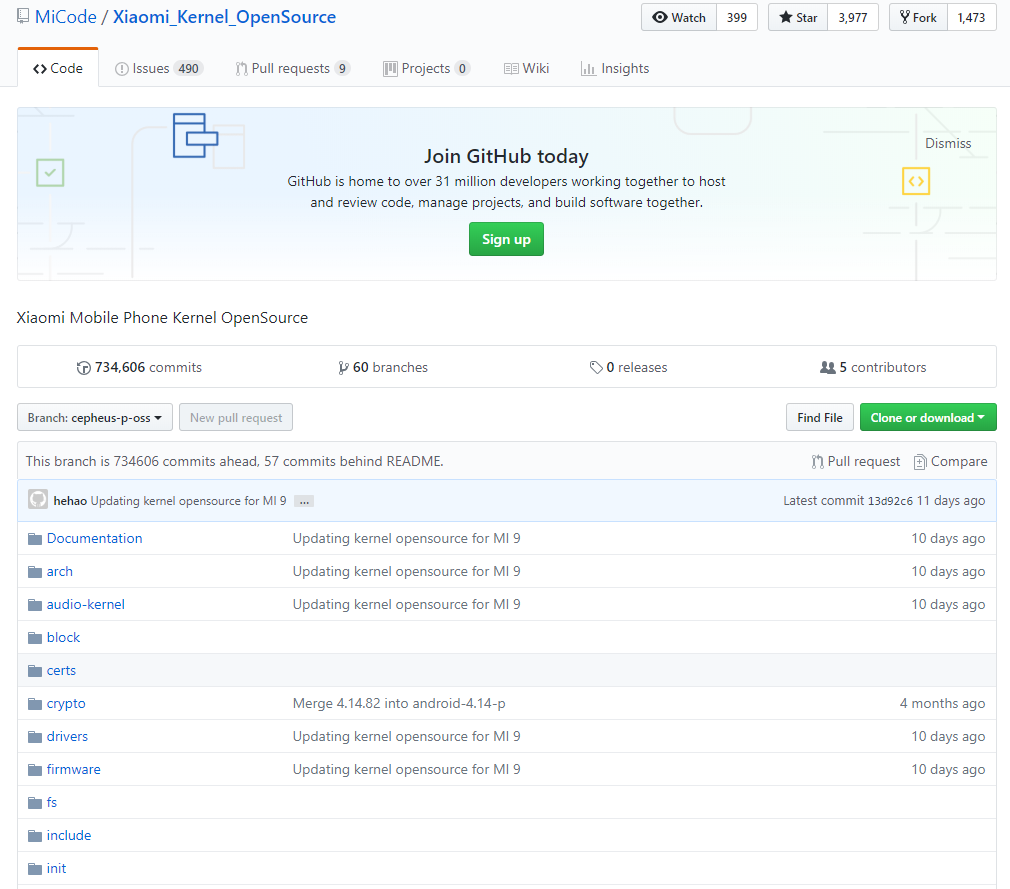Open the include folder
Viewport: 1010px width, 889px height.
click(69, 836)
